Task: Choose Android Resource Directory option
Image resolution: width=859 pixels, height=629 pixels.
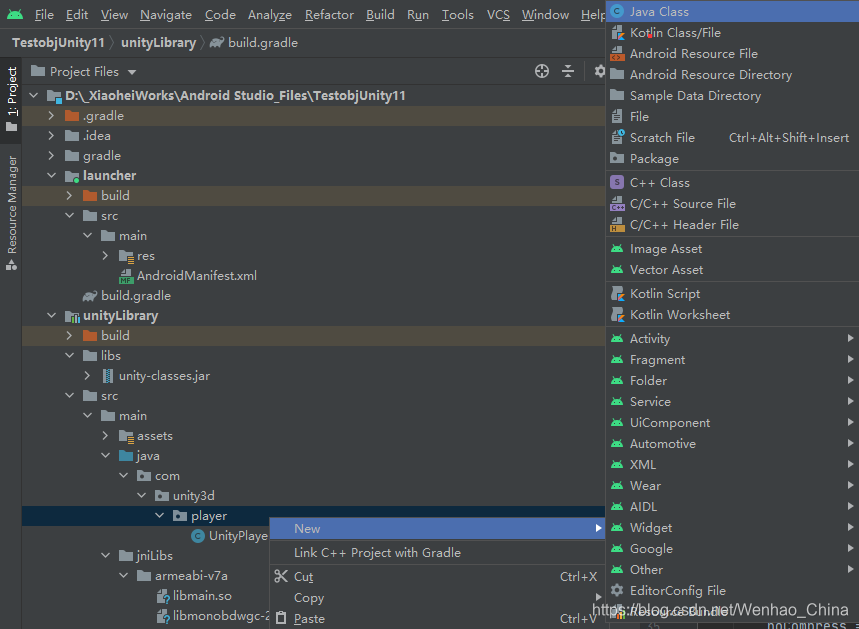Action: coord(732,75)
